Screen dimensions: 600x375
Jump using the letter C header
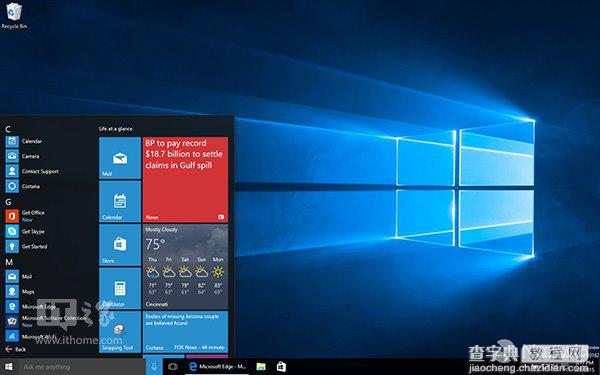coord(8,129)
